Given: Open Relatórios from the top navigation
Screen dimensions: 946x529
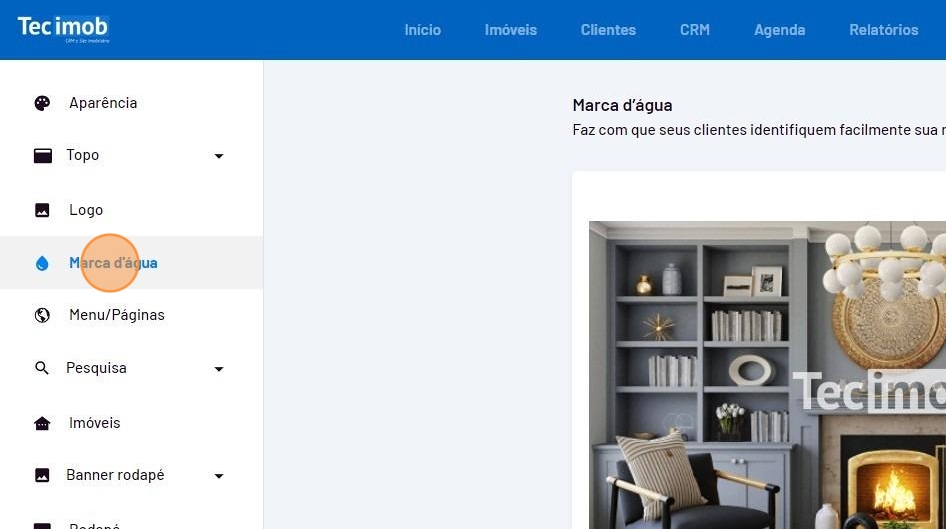Looking at the screenshot, I should click(x=883, y=30).
